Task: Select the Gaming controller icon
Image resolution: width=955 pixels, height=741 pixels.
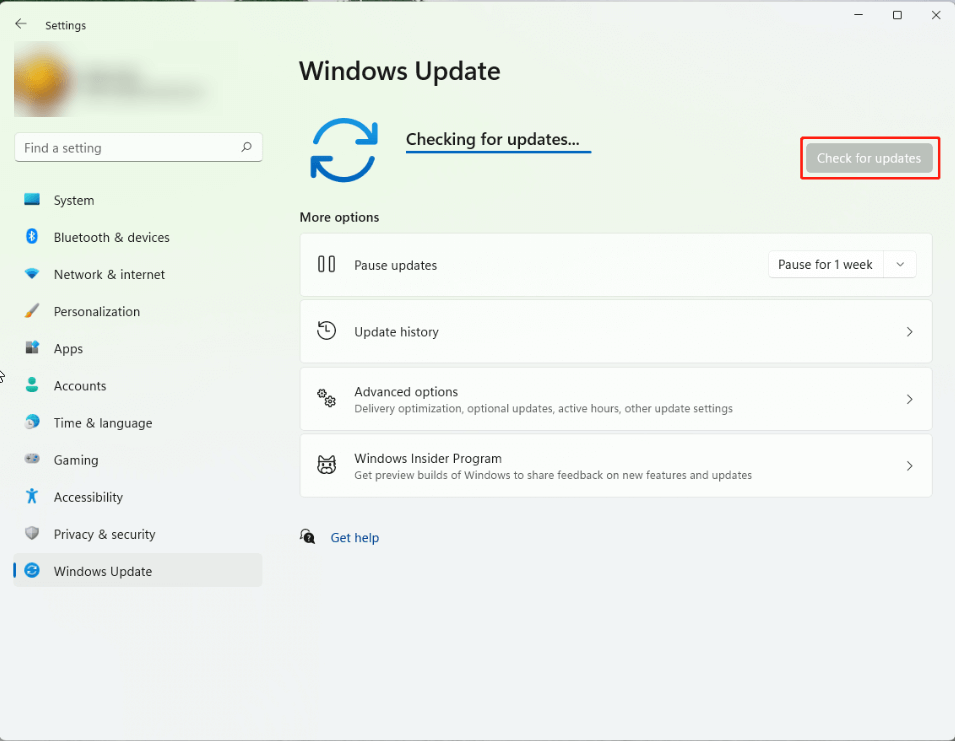Action: point(32,460)
